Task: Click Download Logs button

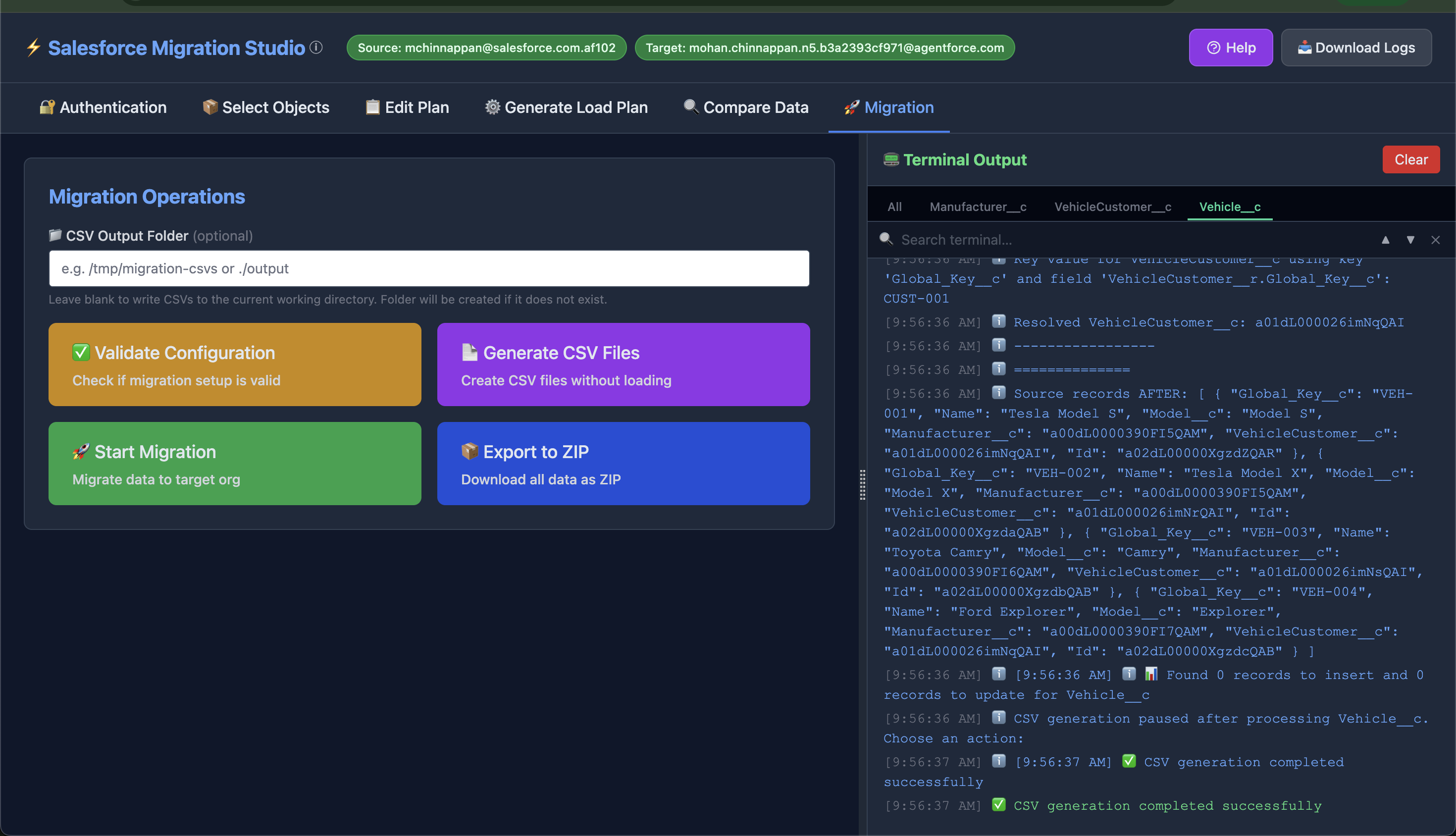Action: pyautogui.click(x=1356, y=48)
